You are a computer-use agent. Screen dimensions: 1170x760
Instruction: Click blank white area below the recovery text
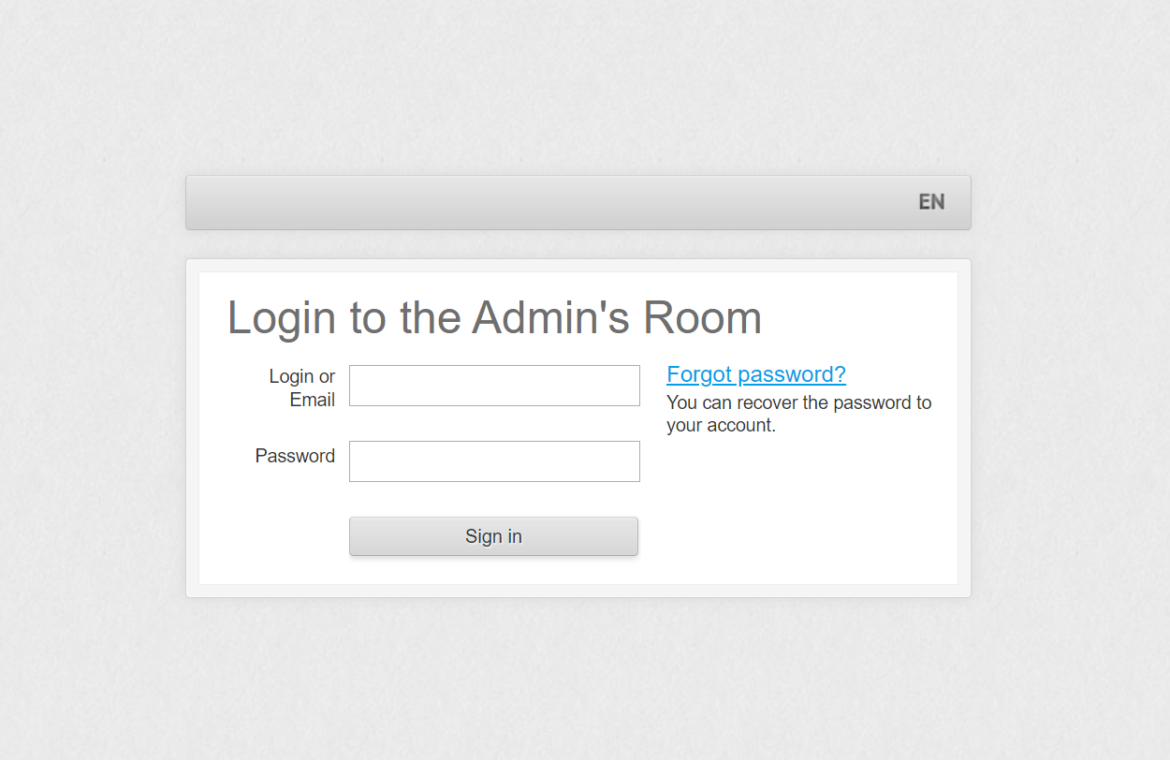point(800,510)
